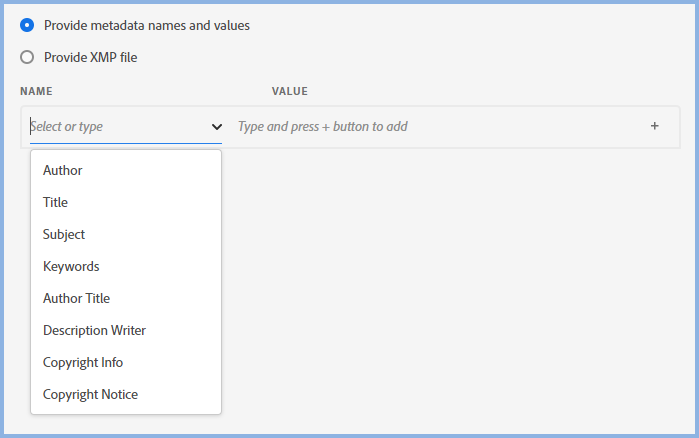699x438 pixels.
Task: Select Copyright Notice at the list bottom
Action: point(90,394)
